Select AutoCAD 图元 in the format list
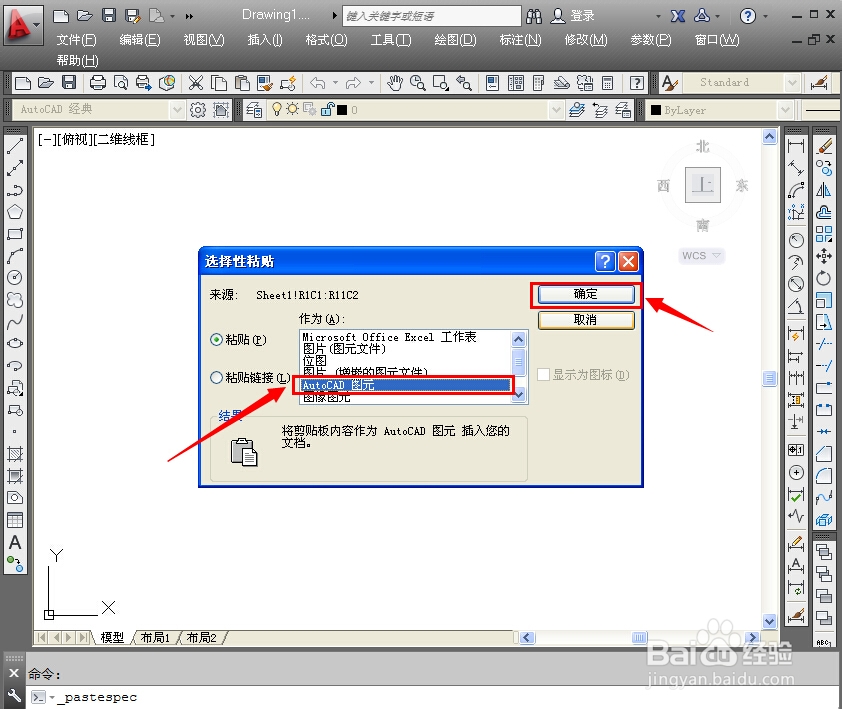This screenshot has height=709, width=842. (x=405, y=385)
